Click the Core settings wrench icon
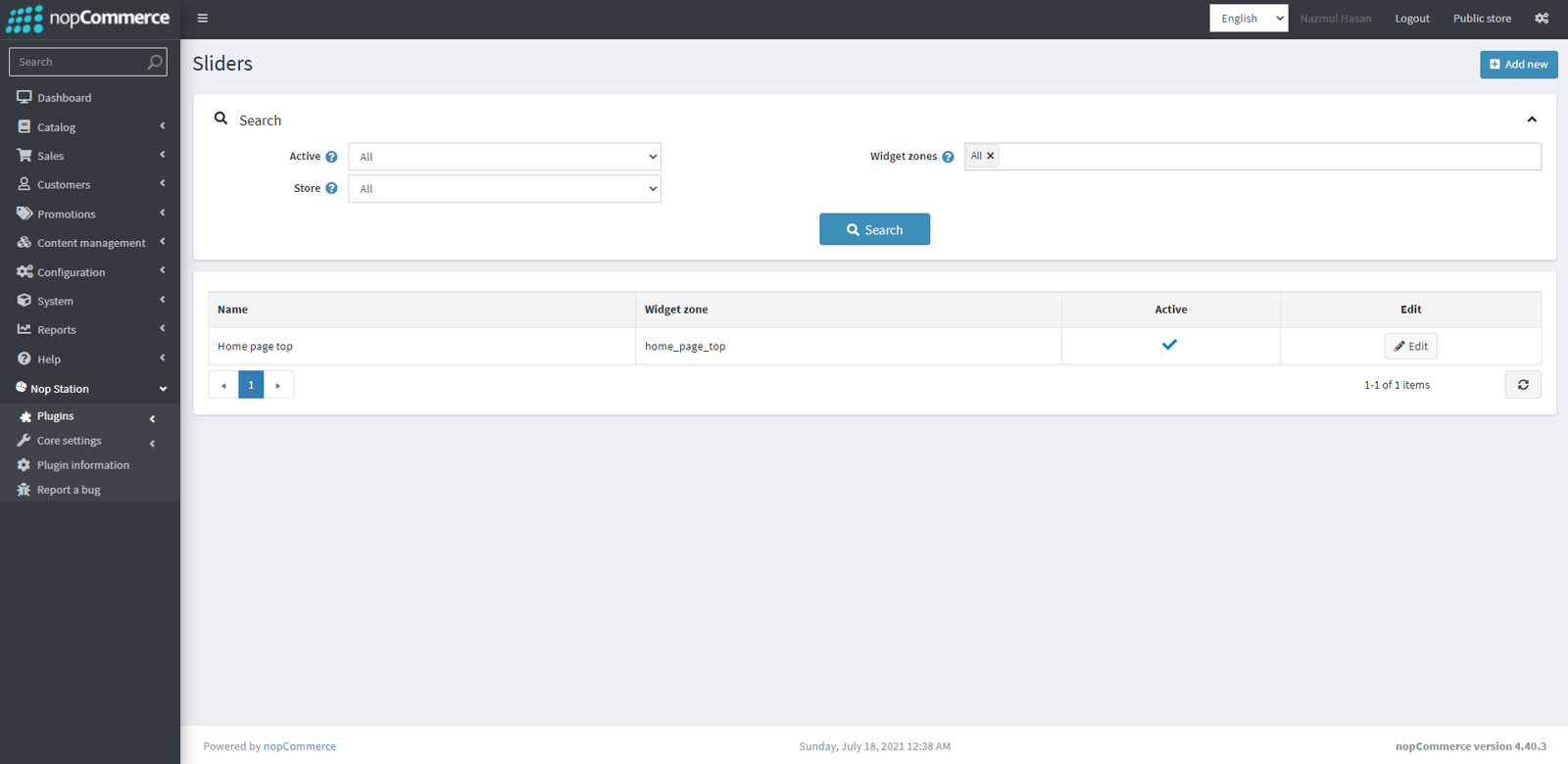The image size is (1568, 764). click(24, 441)
